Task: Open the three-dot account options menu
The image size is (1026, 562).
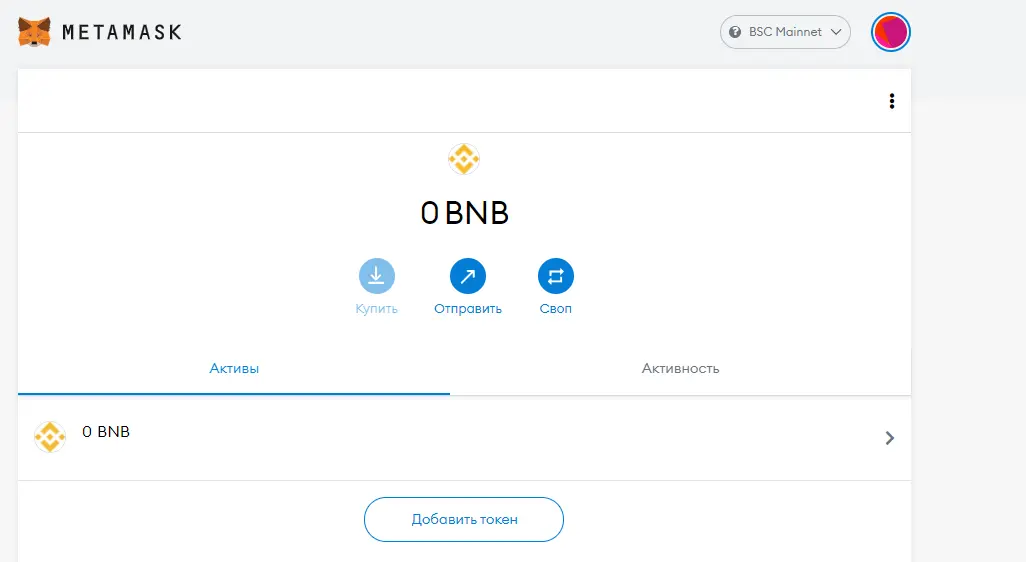Action: [x=891, y=101]
